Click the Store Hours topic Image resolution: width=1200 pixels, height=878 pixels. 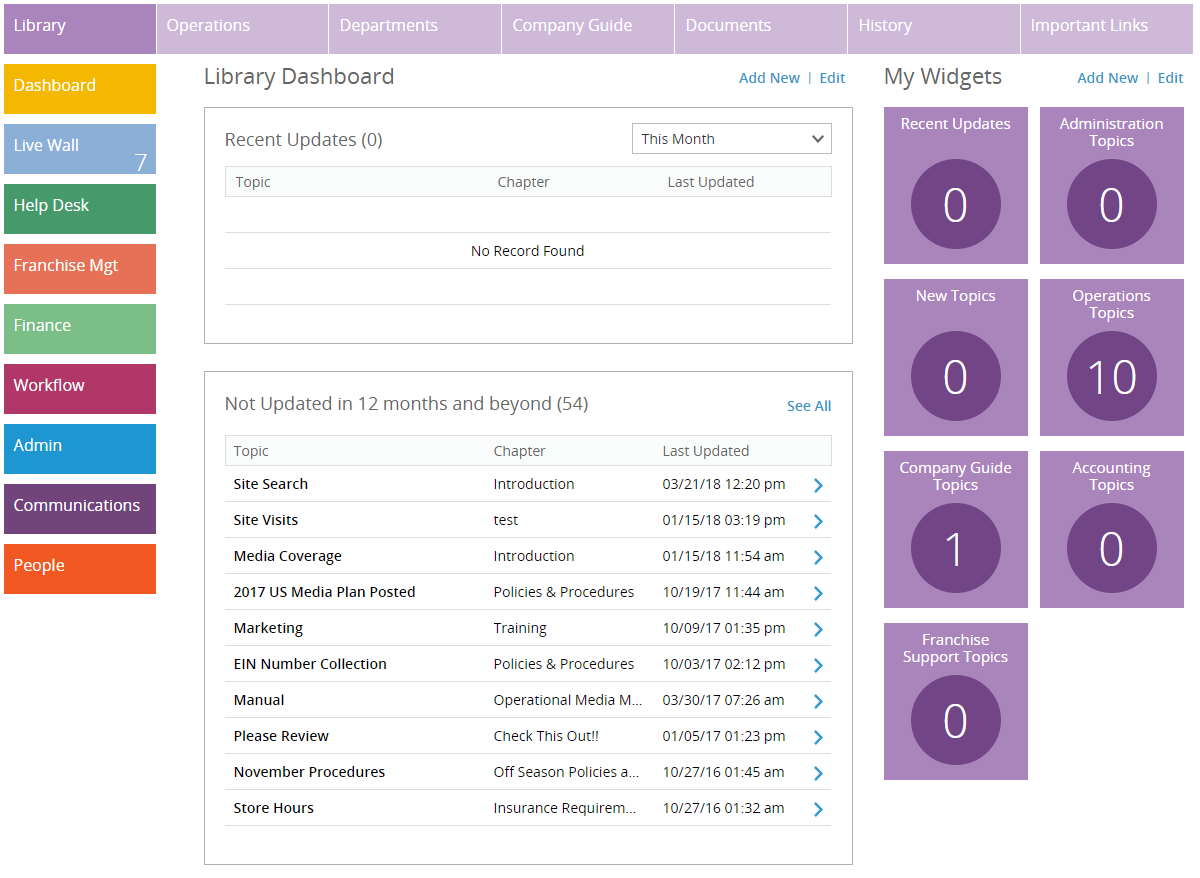click(274, 808)
